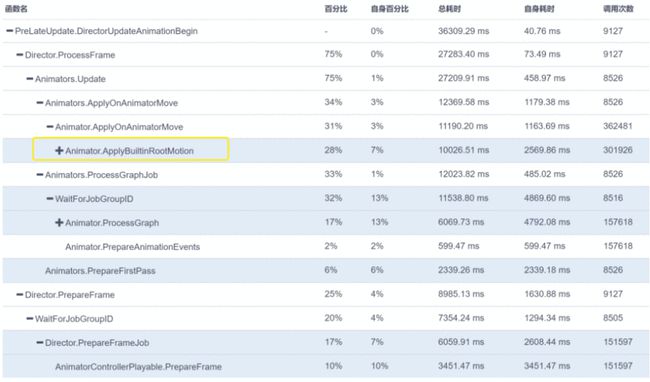650x382 pixels.
Task: Collapse Director.PrepareFrameJob minus icon
Action: [40, 343]
